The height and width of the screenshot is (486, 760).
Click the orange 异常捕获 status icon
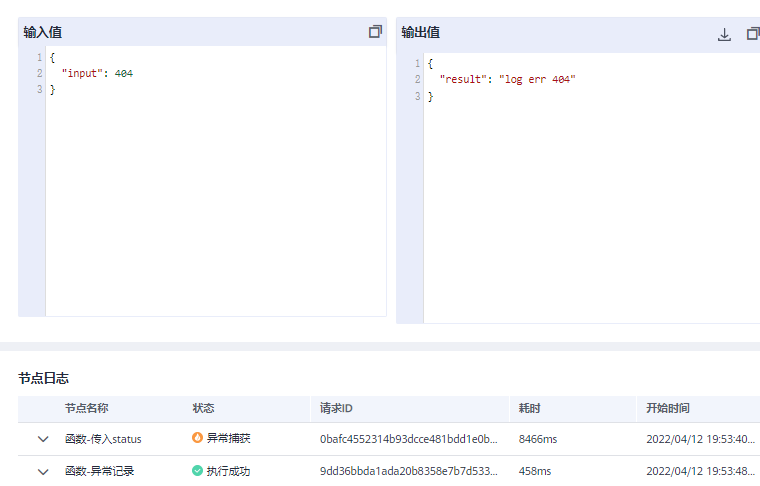tap(197, 438)
